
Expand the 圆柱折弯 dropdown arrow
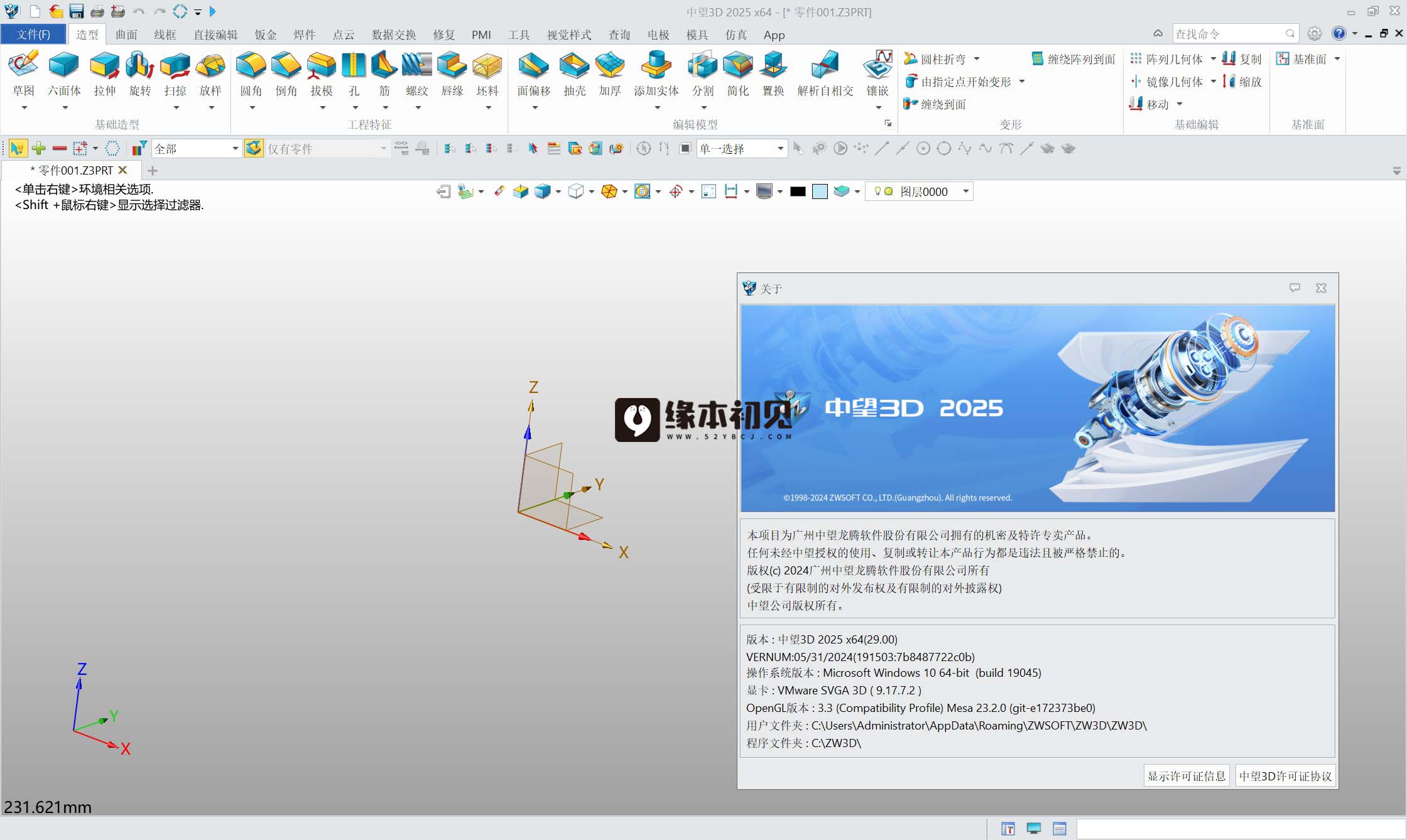[977, 59]
